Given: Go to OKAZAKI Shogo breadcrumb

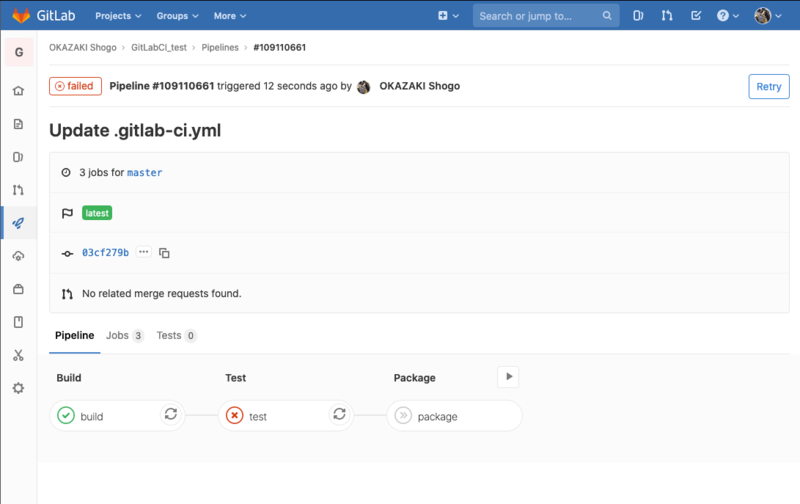Looking at the screenshot, I should point(83,47).
